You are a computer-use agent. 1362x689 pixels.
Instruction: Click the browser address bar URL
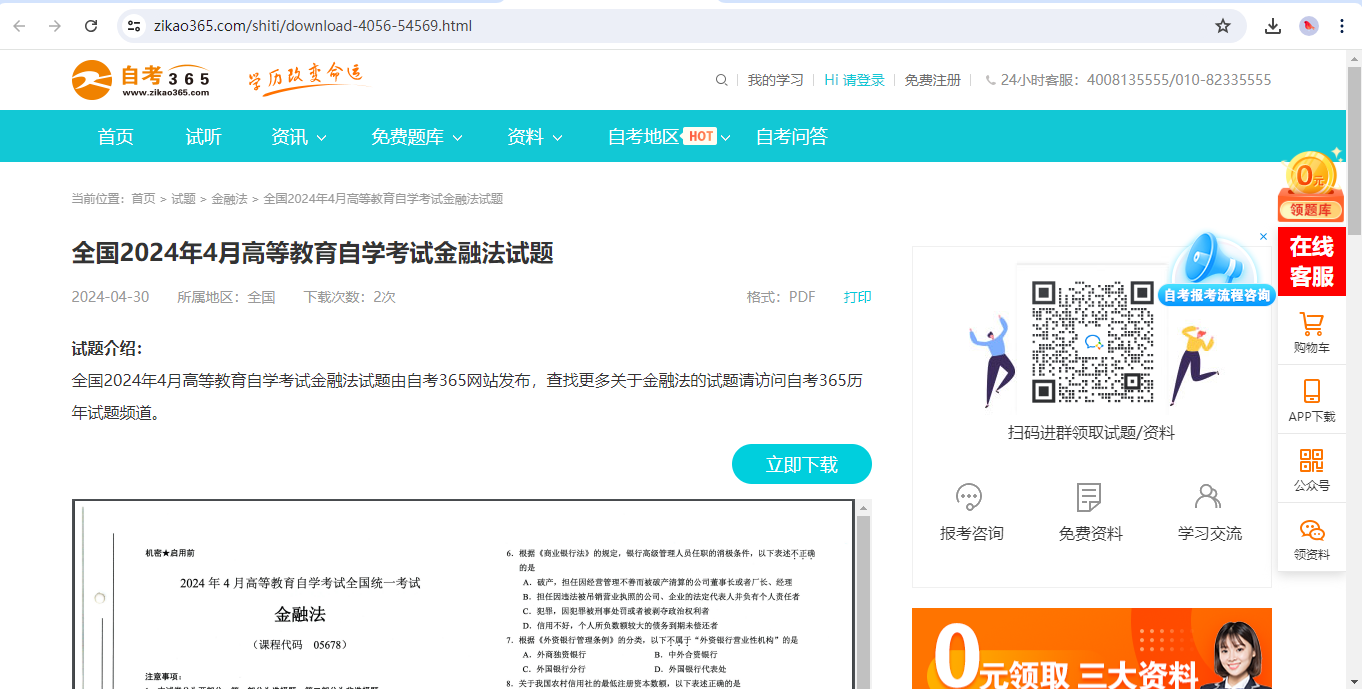click(x=313, y=26)
